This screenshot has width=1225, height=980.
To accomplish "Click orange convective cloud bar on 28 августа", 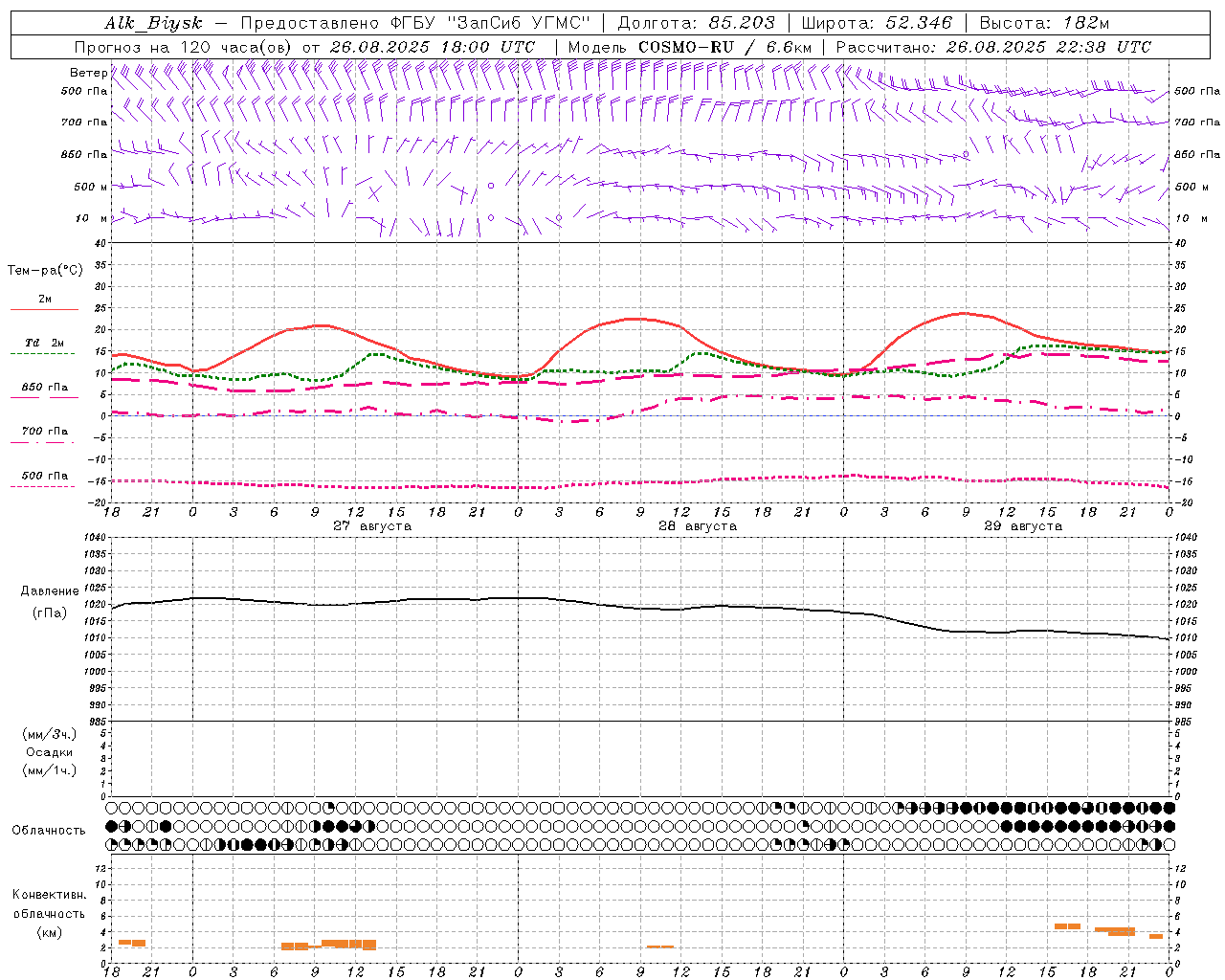I will (x=659, y=947).
